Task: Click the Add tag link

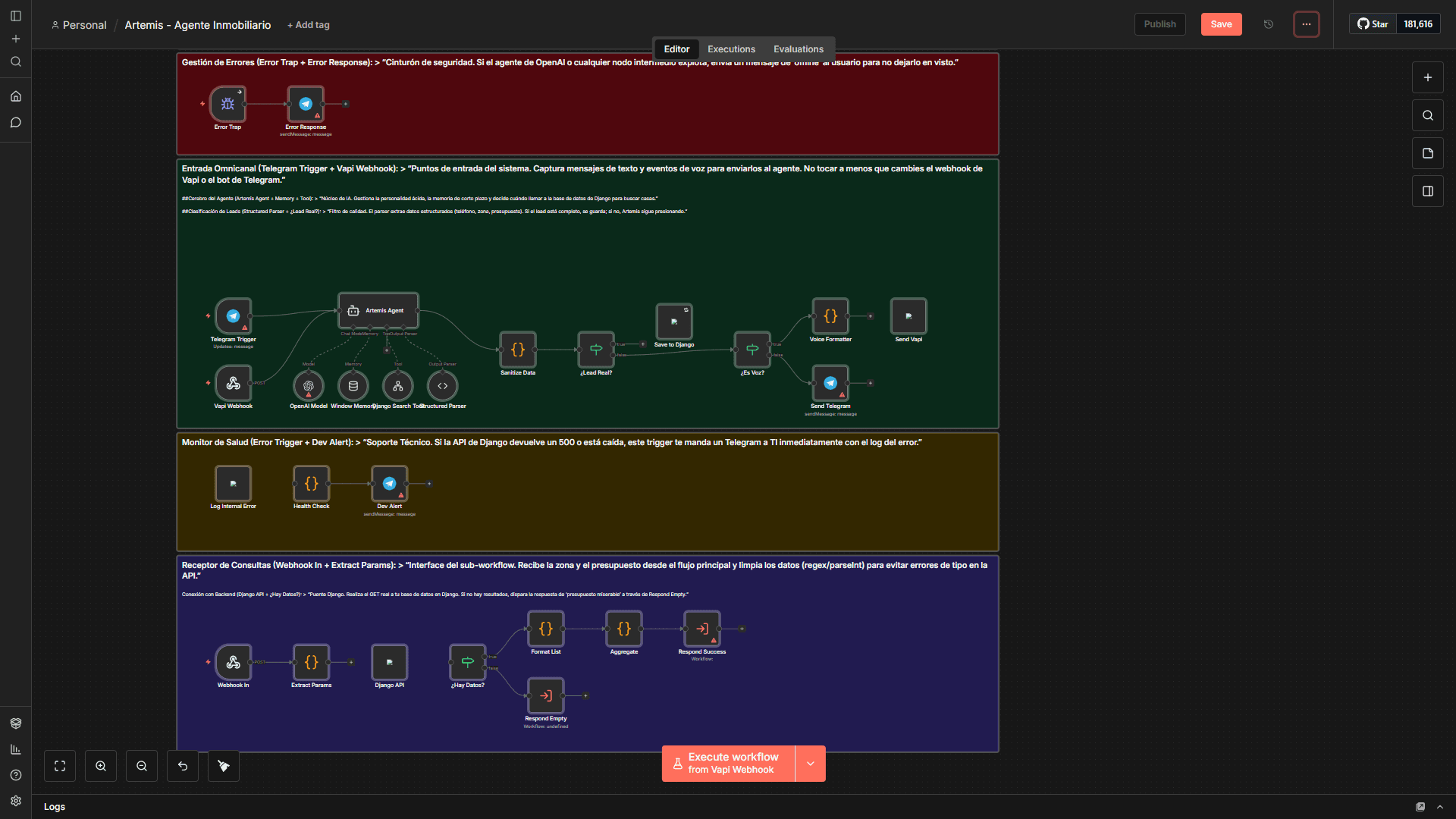Action: [x=309, y=25]
